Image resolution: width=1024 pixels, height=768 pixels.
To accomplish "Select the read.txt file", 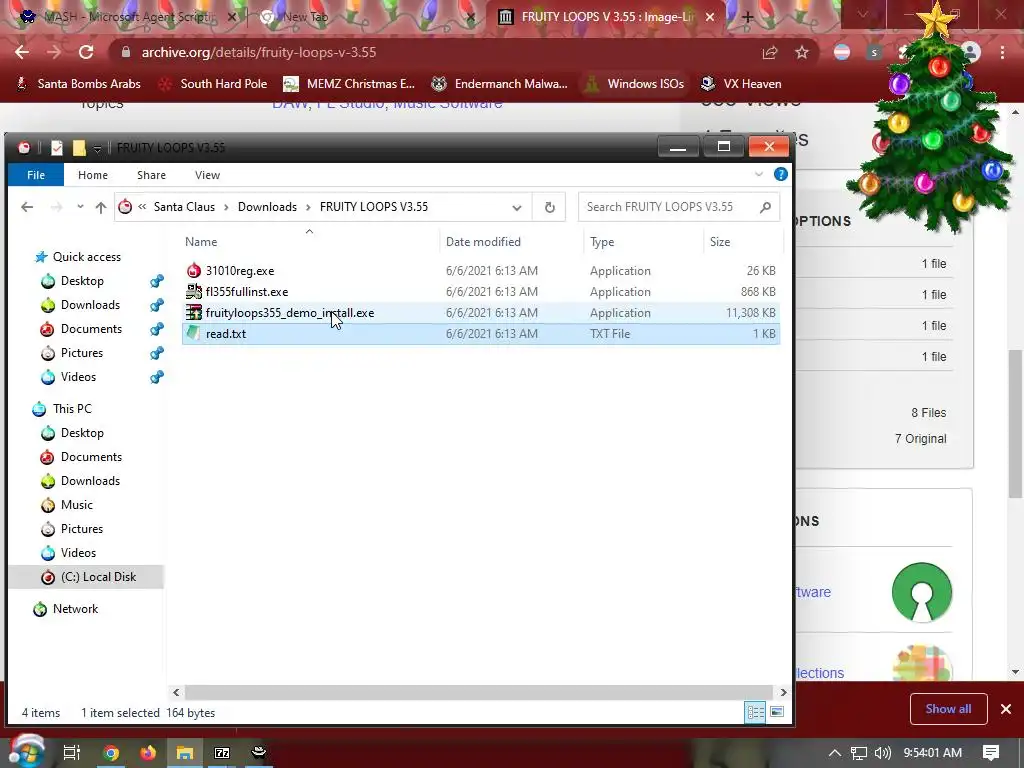I will (x=225, y=333).
